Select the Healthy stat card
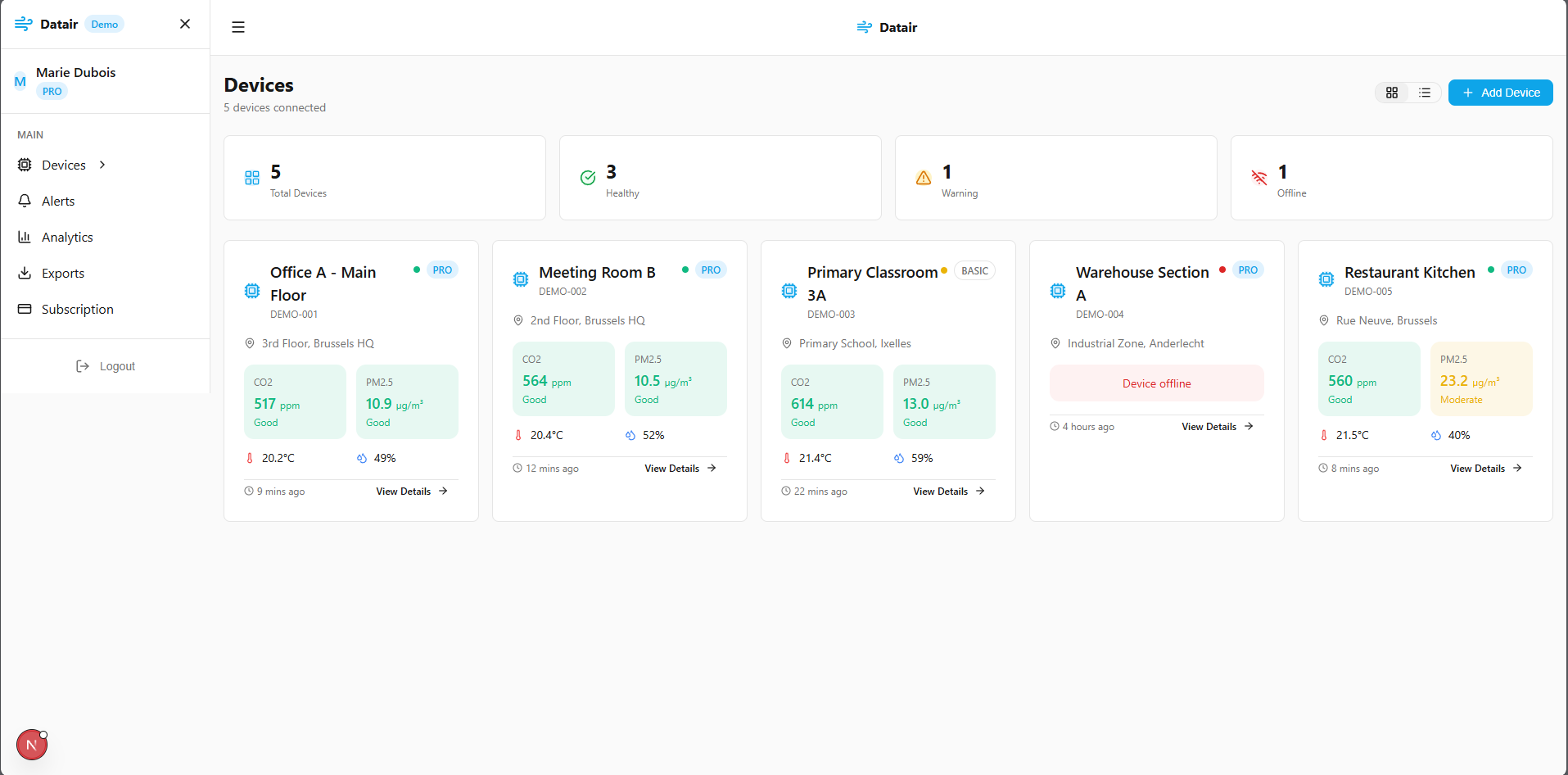The height and width of the screenshot is (775, 1568). [x=721, y=178]
